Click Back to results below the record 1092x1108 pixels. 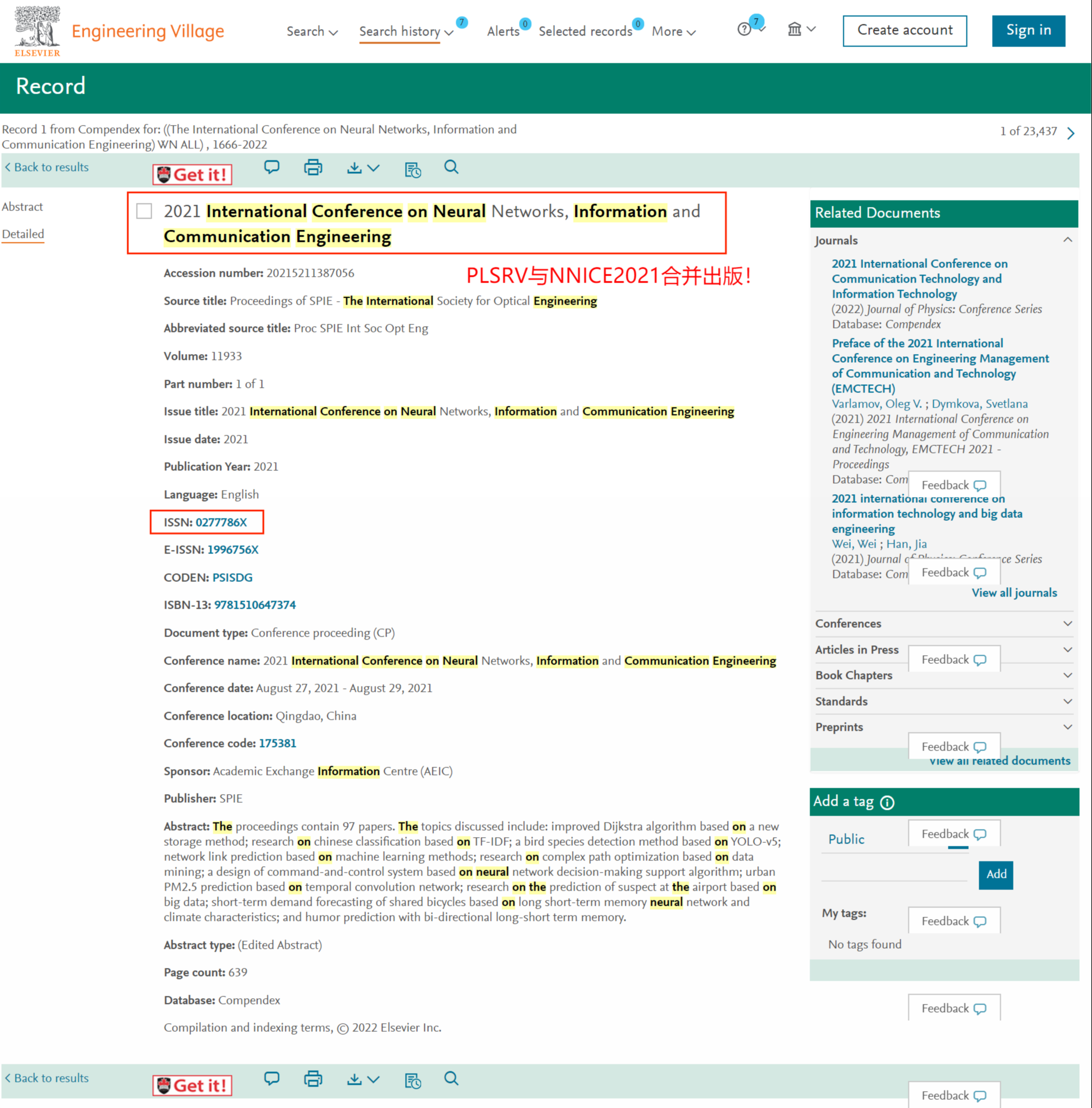[47, 1078]
